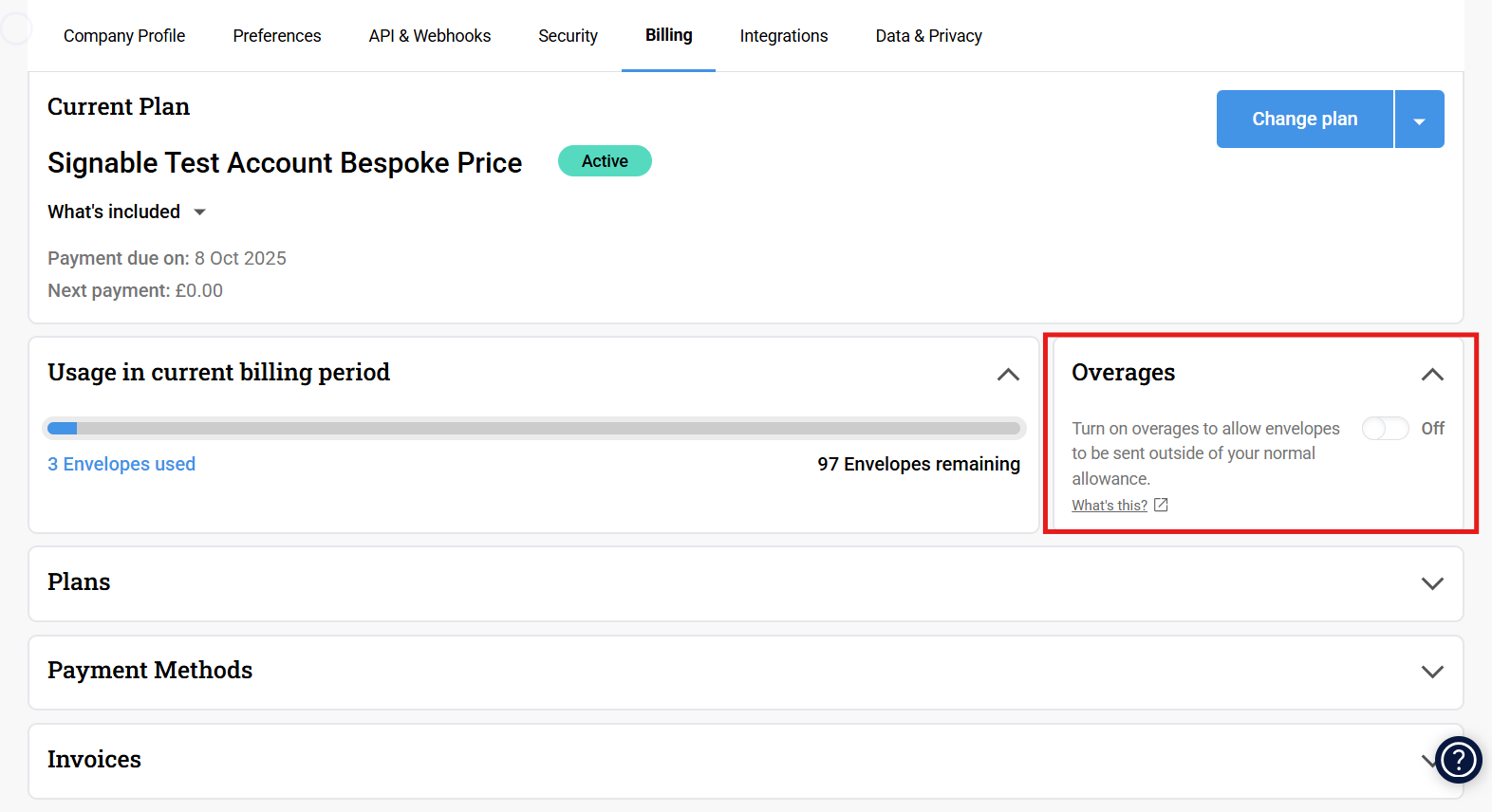Image resolution: width=1492 pixels, height=812 pixels.
Task: Open the Integrations tab
Action: [784, 36]
